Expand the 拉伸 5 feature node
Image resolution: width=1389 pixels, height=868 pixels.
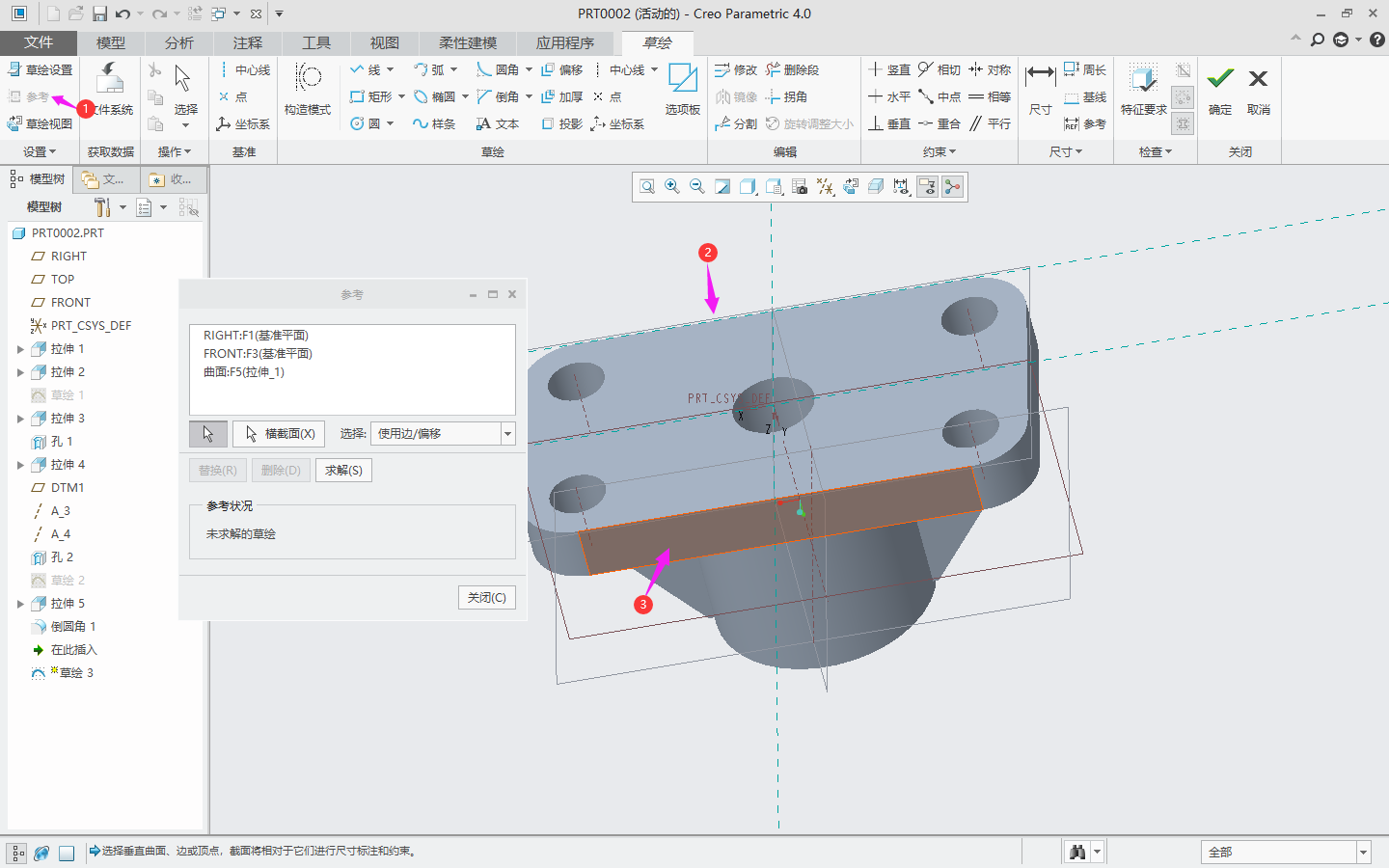point(20,604)
